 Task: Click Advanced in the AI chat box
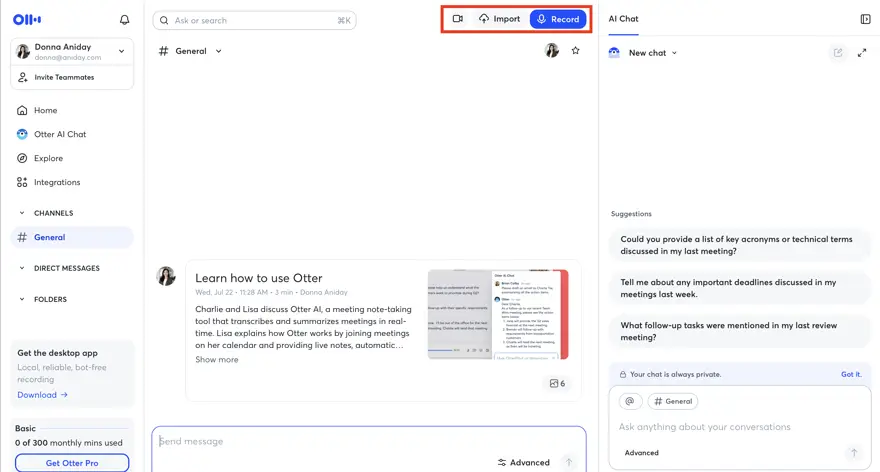tap(641, 453)
